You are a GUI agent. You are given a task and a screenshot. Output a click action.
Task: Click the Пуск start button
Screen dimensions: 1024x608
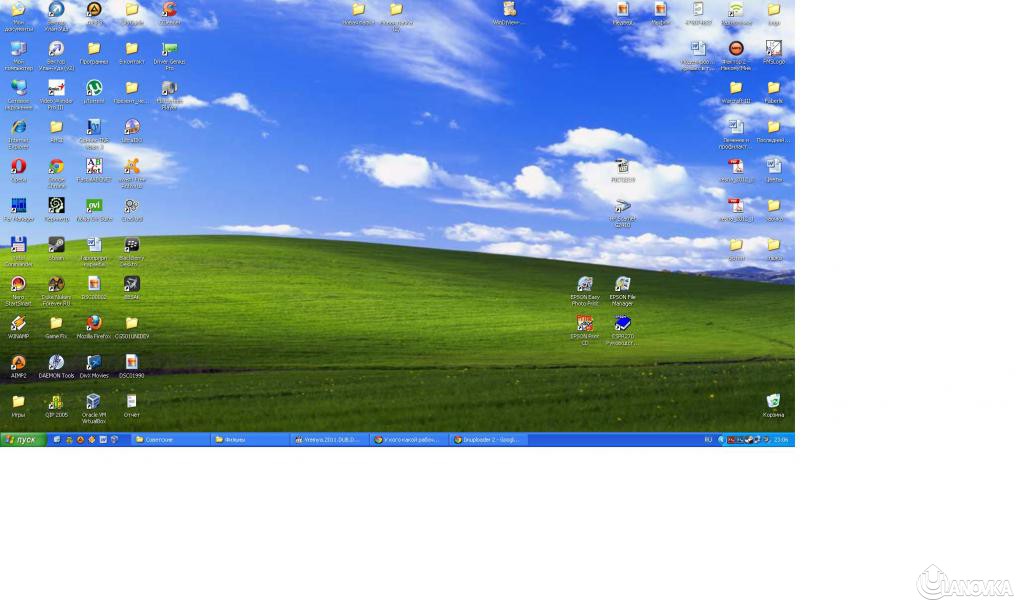point(23,440)
